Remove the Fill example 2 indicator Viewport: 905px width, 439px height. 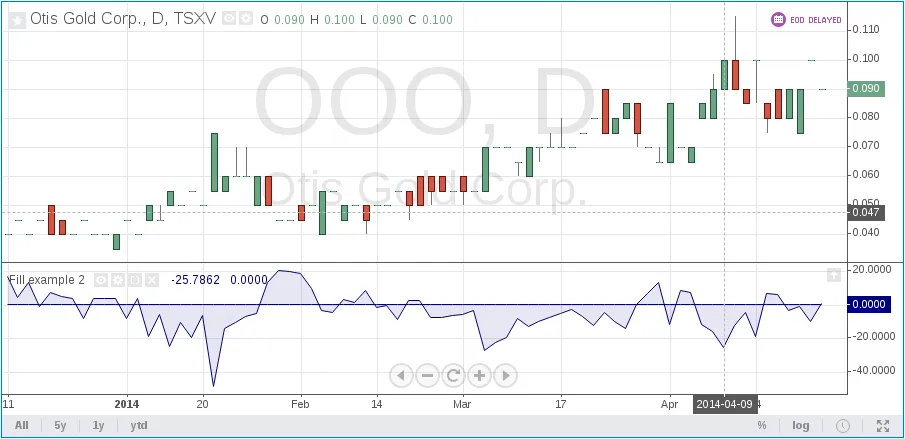coord(152,280)
